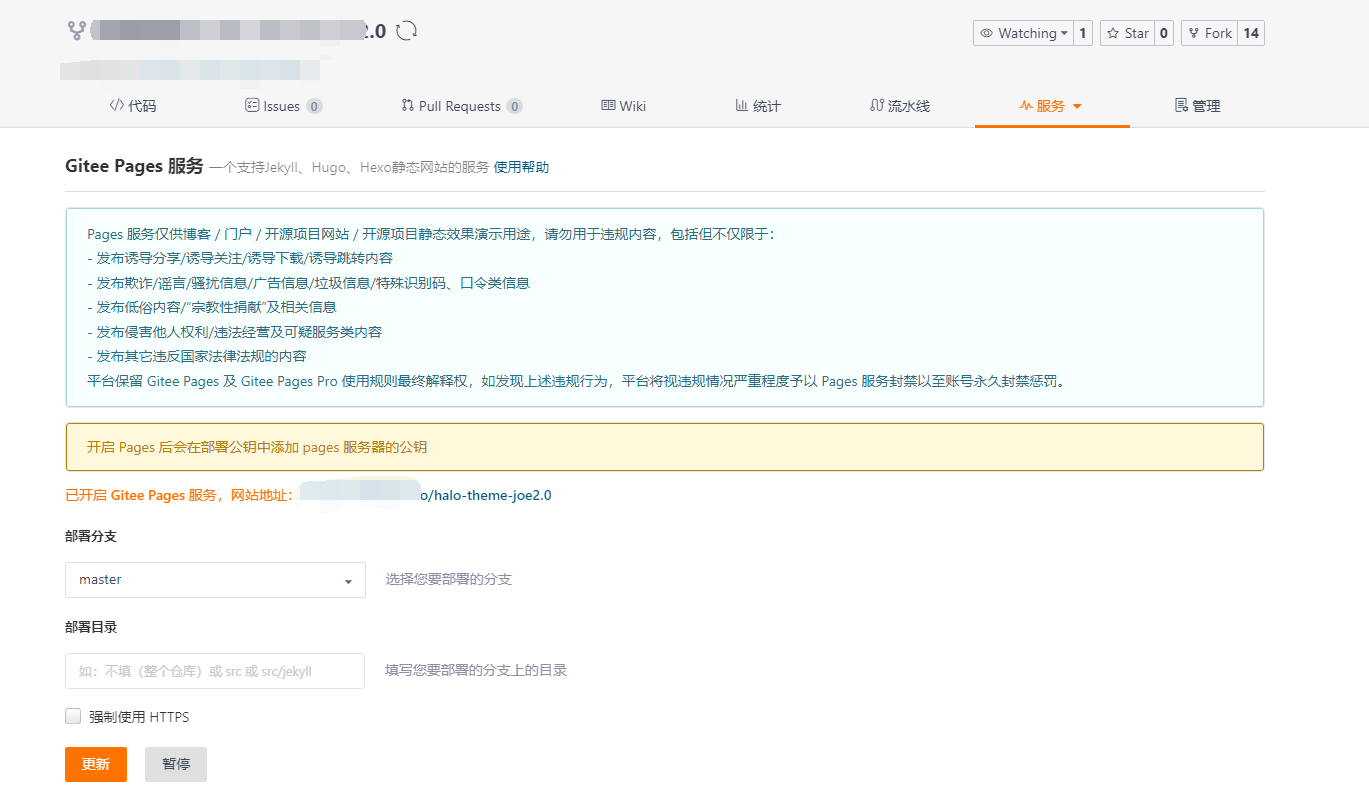
Task: Click the Pull Requests count badge of 0
Action: pos(514,106)
